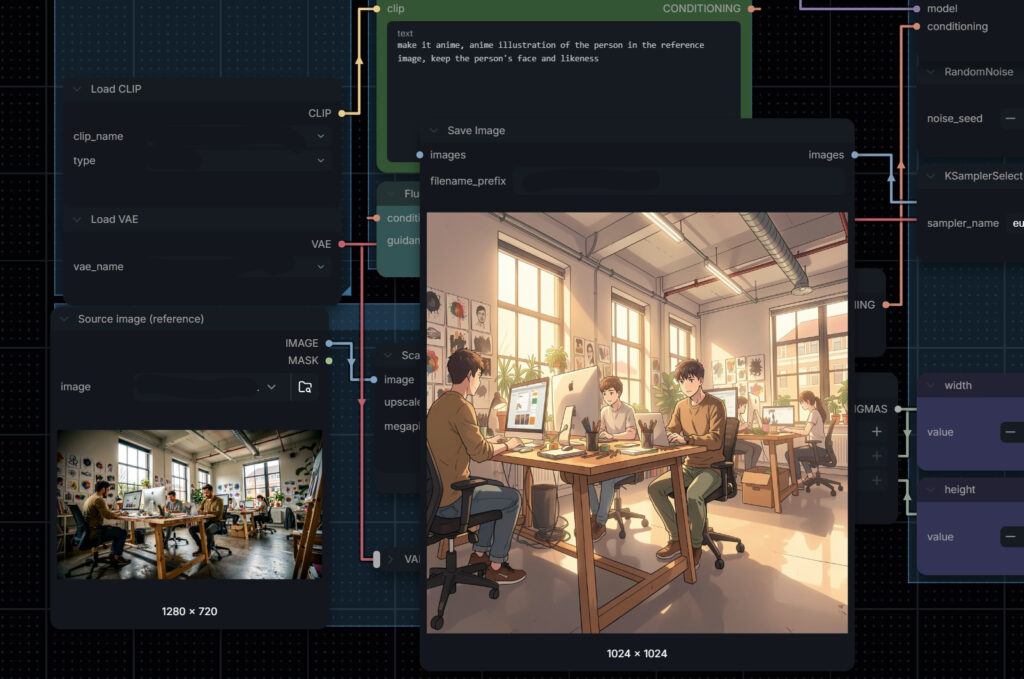Click the browse folder icon for image
The height and width of the screenshot is (679, 1024).
305,387
